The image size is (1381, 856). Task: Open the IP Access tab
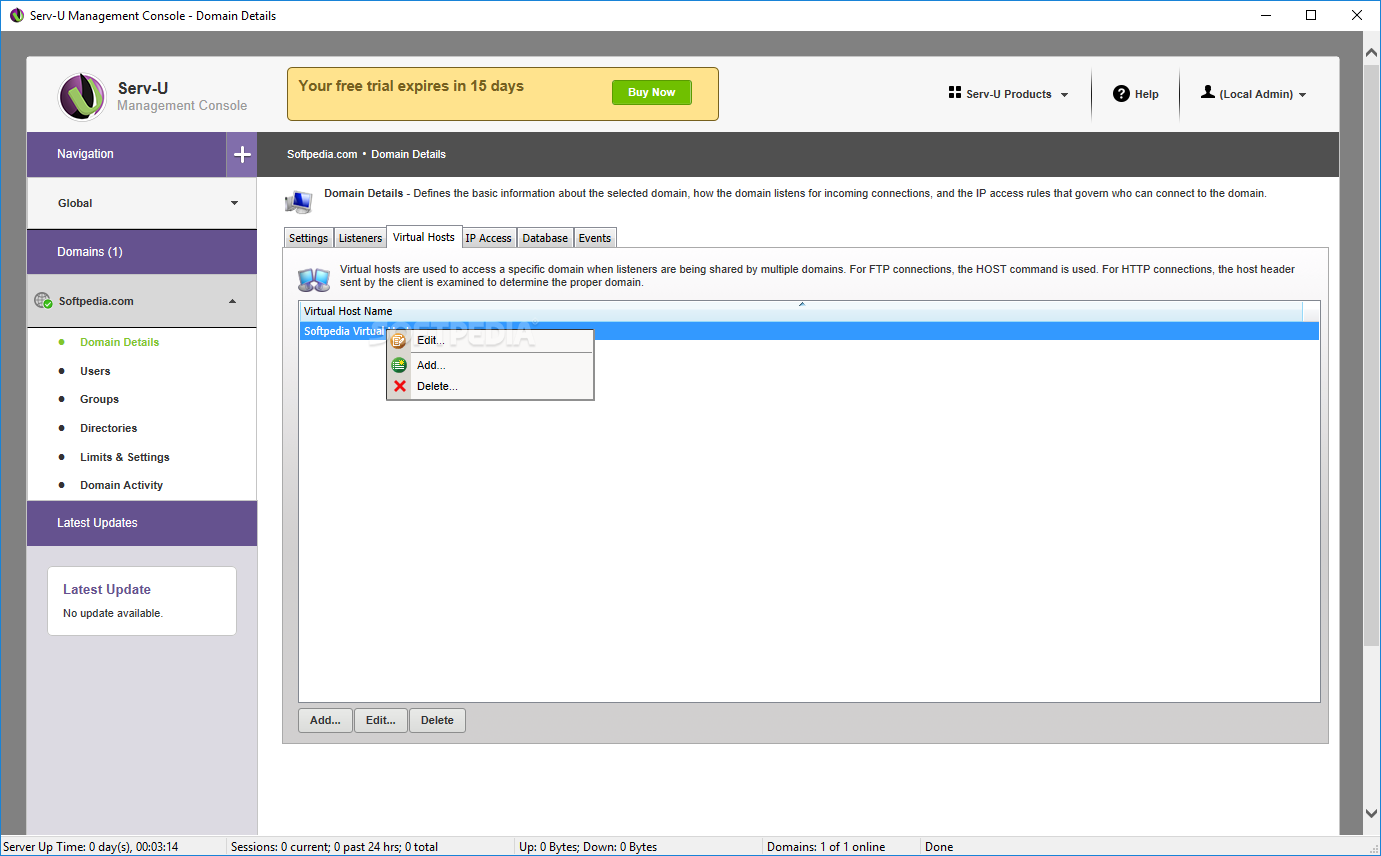click(489, 238)
